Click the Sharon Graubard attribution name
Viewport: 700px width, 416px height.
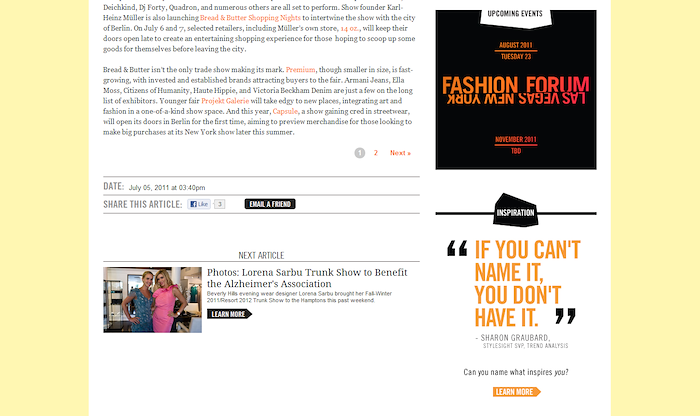(515, 338)
